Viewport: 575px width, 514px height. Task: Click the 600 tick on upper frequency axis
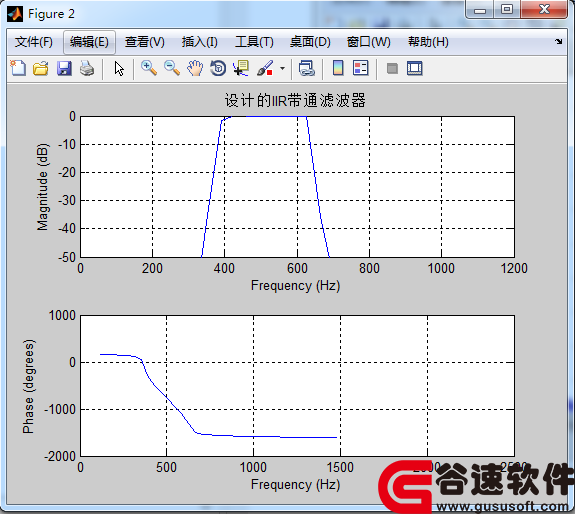[297, 268]
